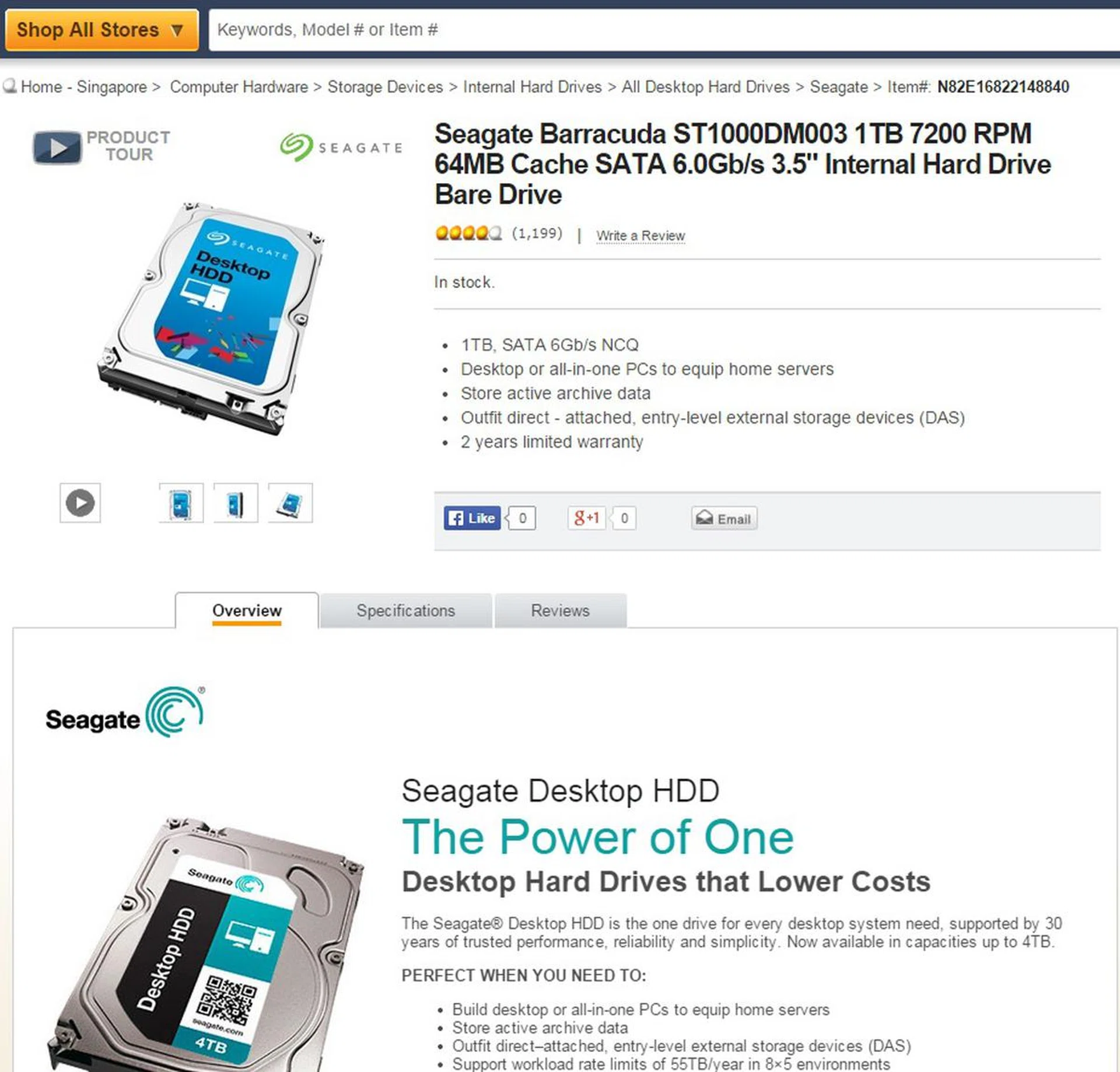Open Internal Hard Drives breadcrumb link

tap(532, 87)
